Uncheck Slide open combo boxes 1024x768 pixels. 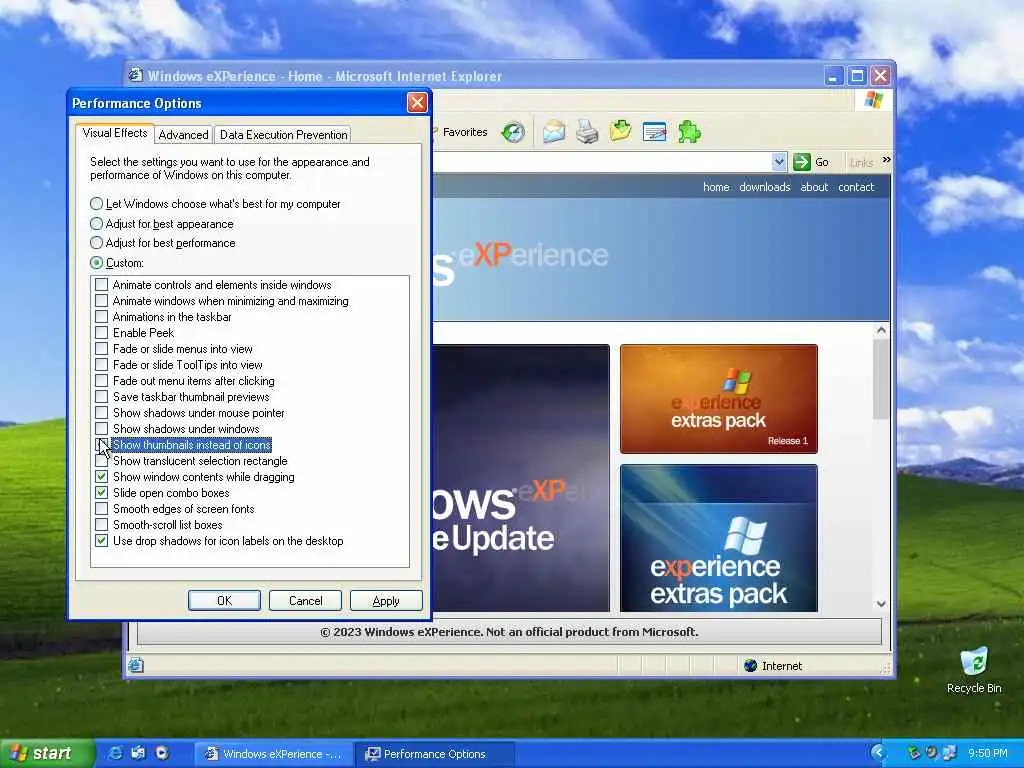(x=102, y=492)
